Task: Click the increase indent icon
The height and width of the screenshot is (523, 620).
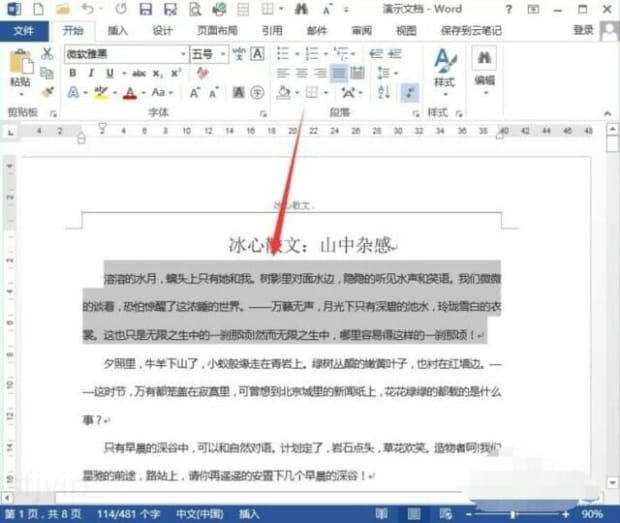Action: click(395, 53)
